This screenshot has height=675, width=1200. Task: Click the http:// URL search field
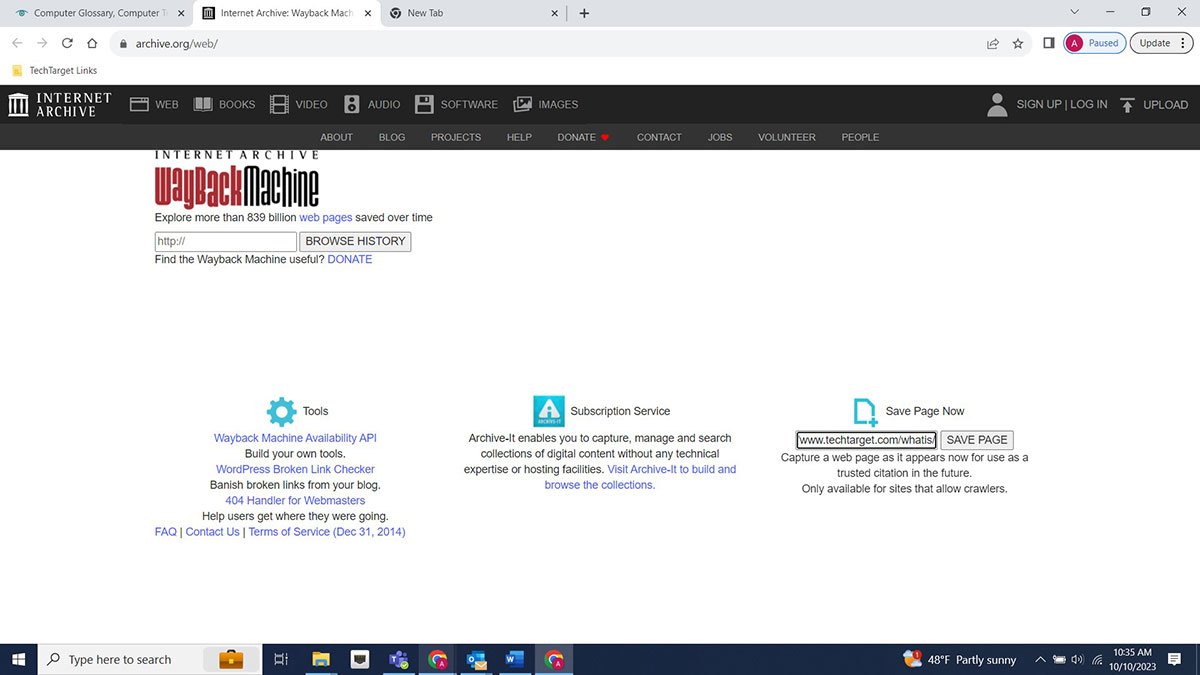(225, 241)
